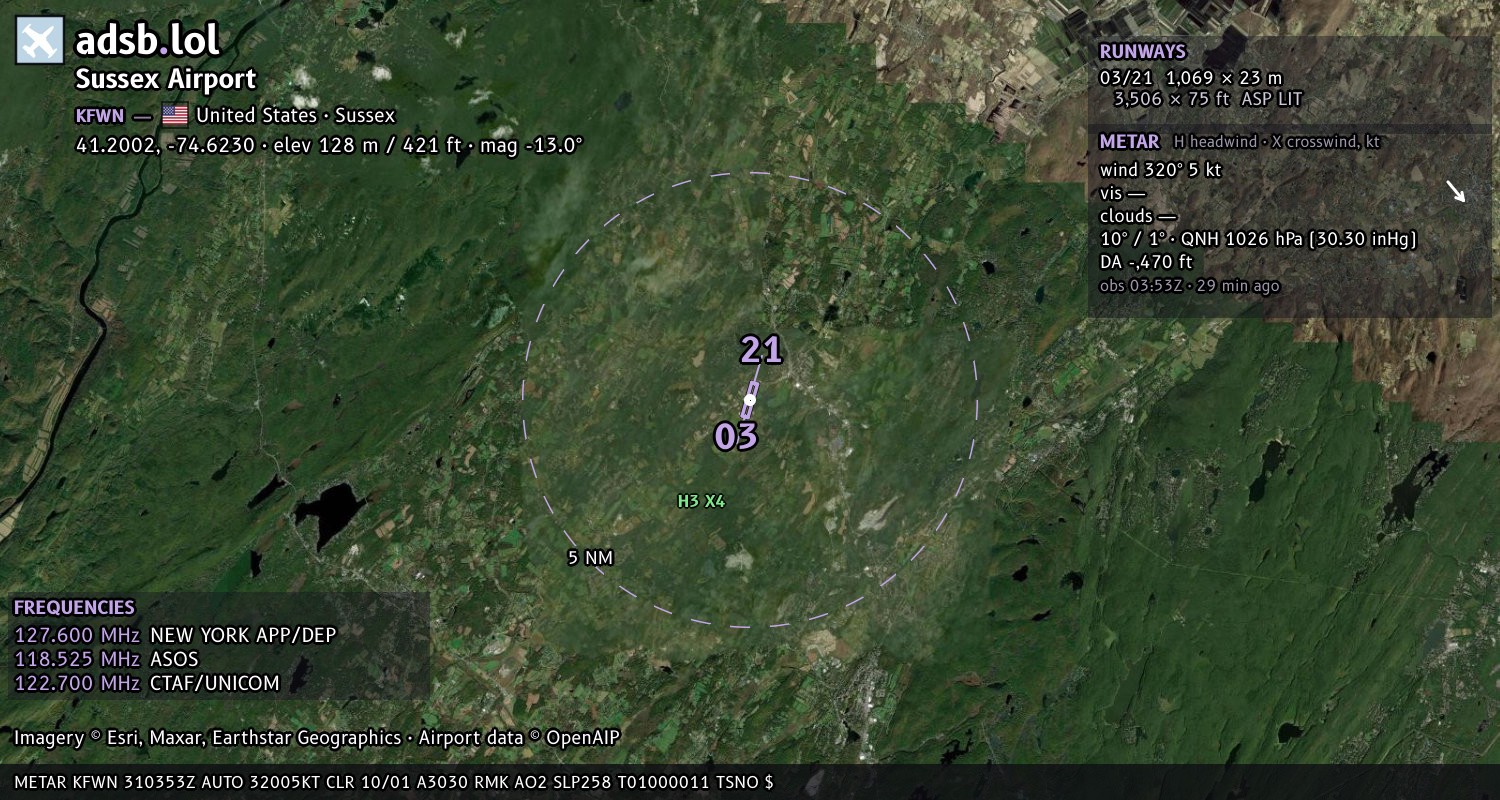Screen dimensions: 1500x800
Task: Click the FREQUENCIES panel heading
Action: (74, 608)
